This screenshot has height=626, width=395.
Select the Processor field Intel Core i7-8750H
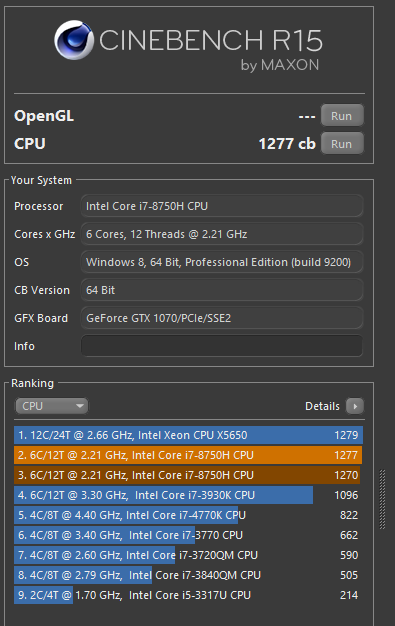tap(222, 206)
